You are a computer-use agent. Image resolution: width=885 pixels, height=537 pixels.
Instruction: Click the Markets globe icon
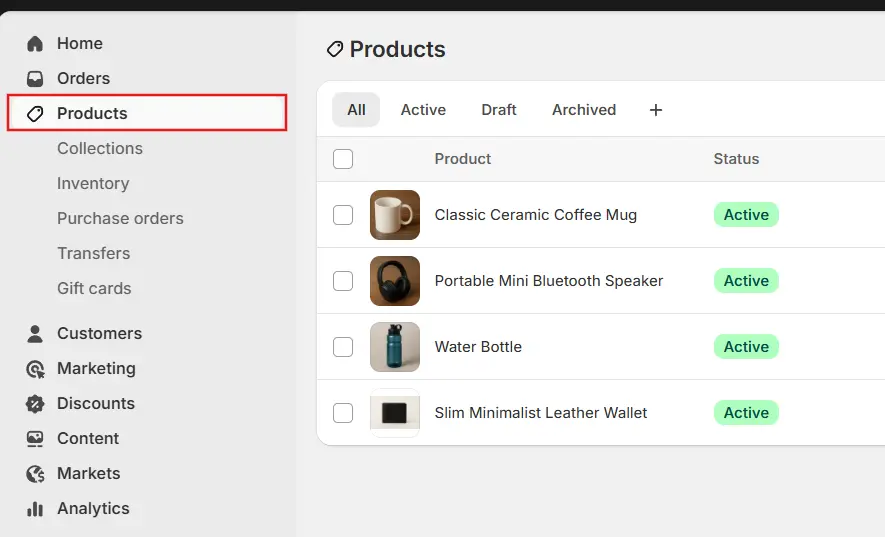coord(35,474)
